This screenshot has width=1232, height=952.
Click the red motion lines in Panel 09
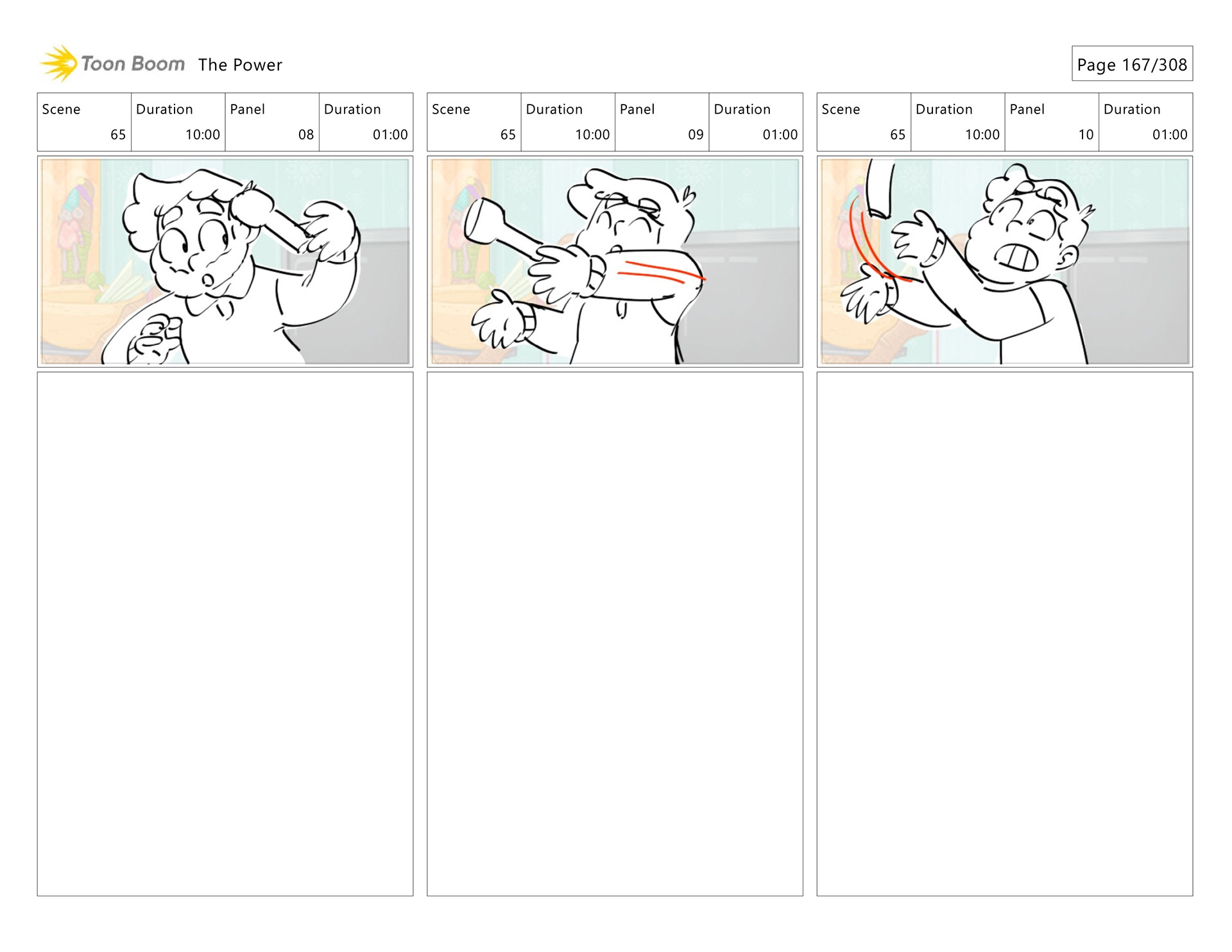coord(661,272)
